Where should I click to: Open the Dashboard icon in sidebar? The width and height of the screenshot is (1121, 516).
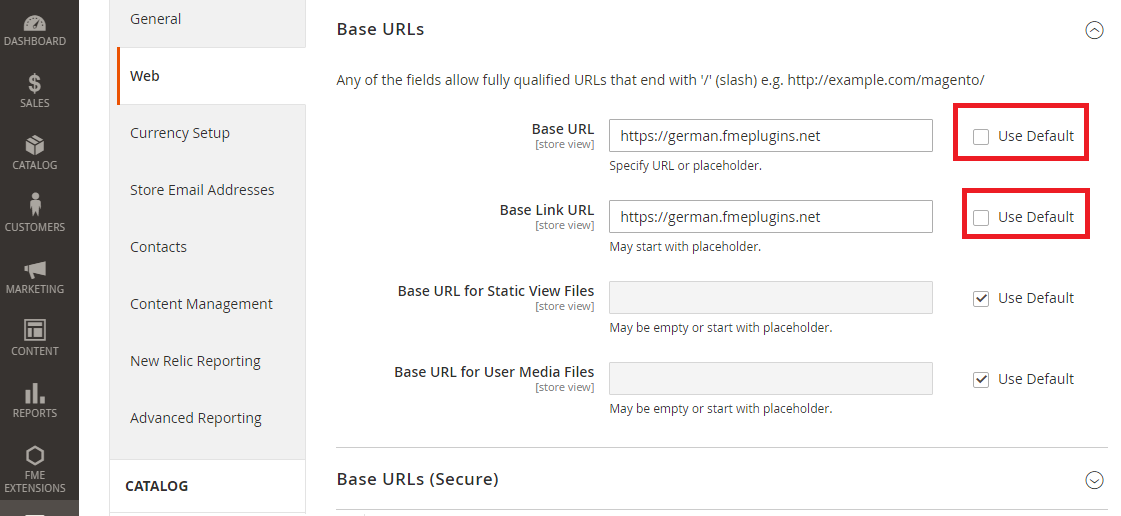(x=35, y=23)
